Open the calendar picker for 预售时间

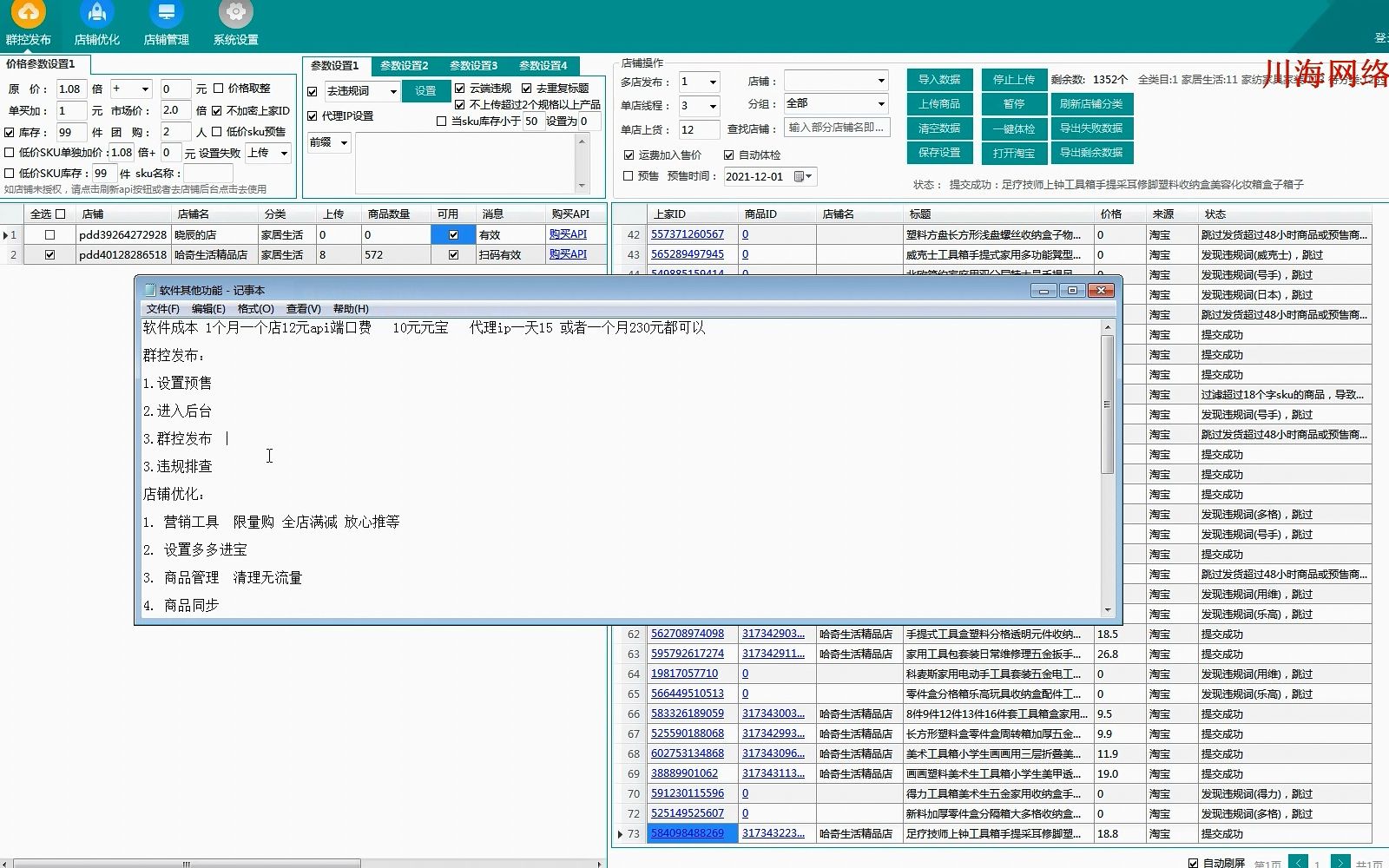803,176
